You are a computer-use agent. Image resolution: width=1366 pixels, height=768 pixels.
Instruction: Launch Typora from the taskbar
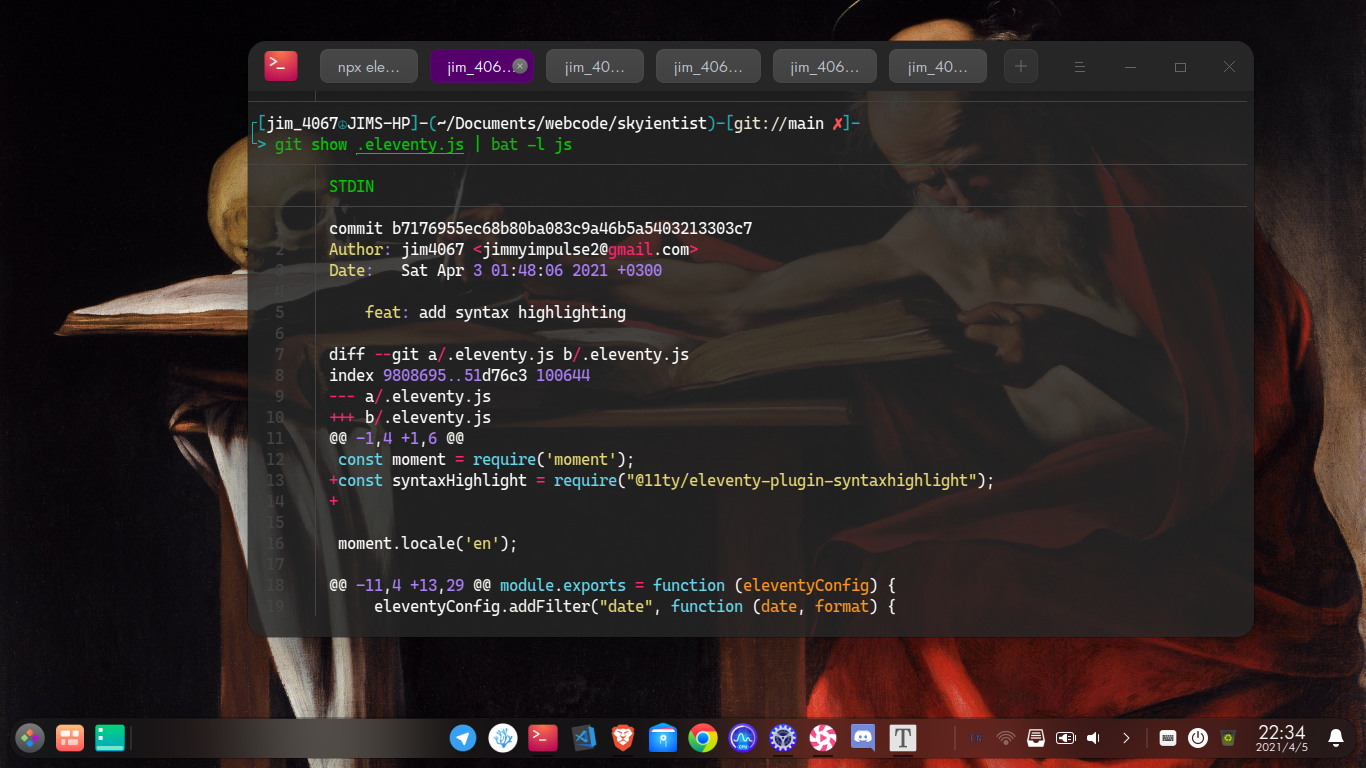click(x=902, y=738)
